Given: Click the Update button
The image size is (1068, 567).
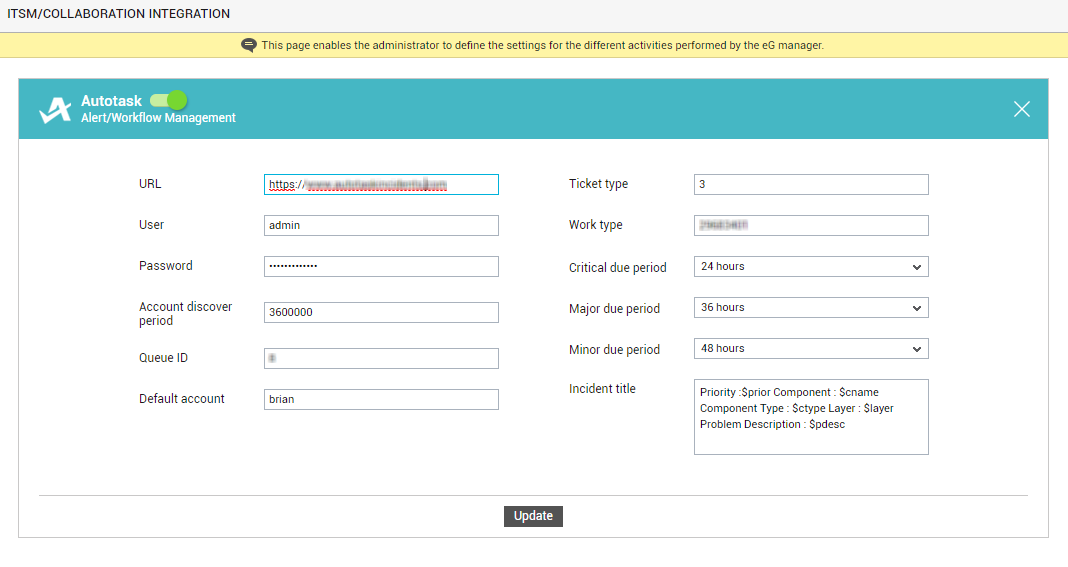Looking at the screenshot, I should click(533, 516).
